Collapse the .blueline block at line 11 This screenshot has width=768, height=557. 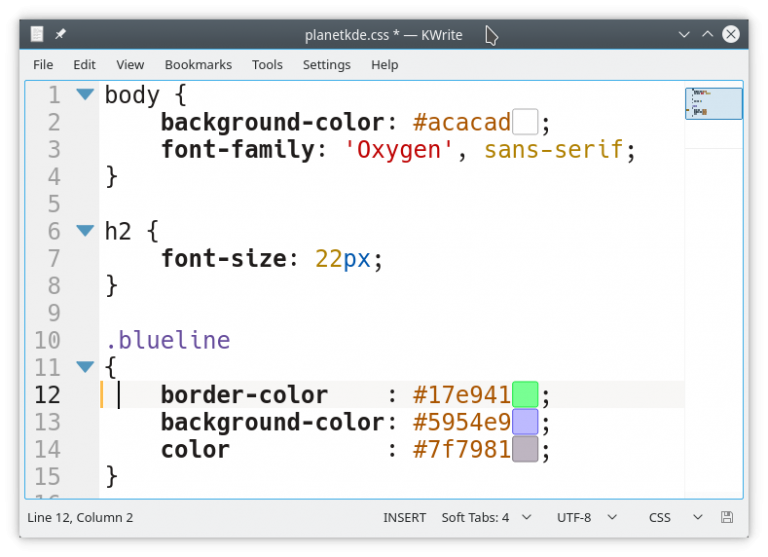85,367
